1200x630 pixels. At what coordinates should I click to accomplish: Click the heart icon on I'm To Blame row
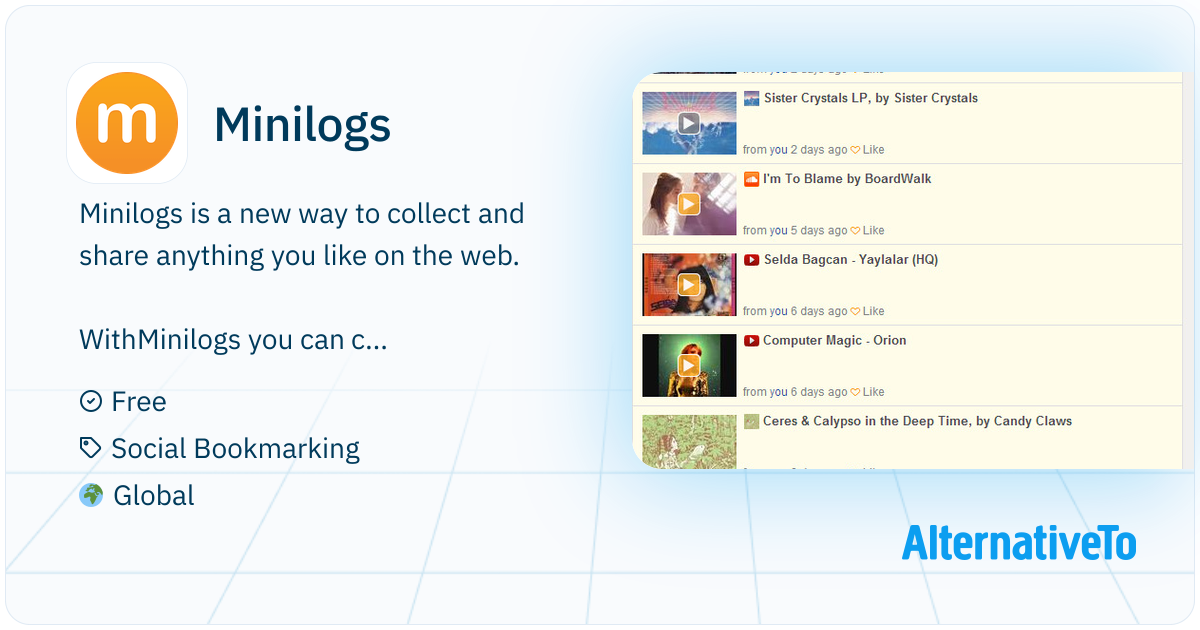click(856, 231)
